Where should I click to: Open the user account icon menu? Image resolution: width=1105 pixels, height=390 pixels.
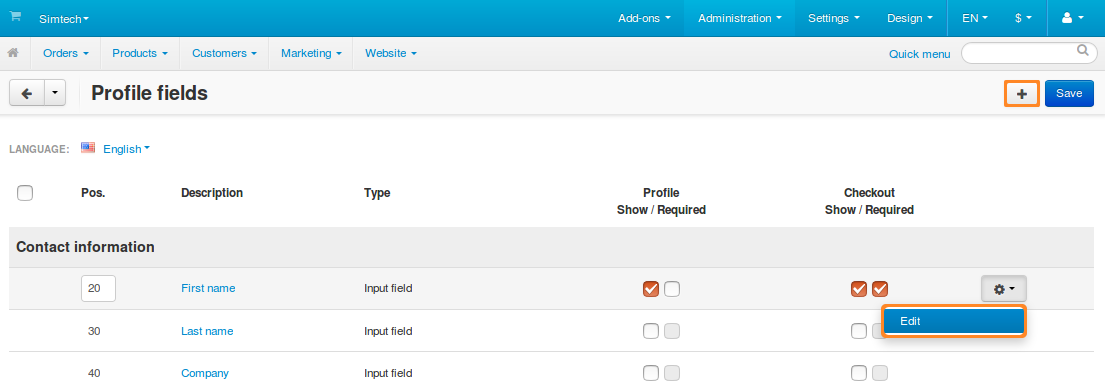pyautogui.click(x=1073, y=18)
